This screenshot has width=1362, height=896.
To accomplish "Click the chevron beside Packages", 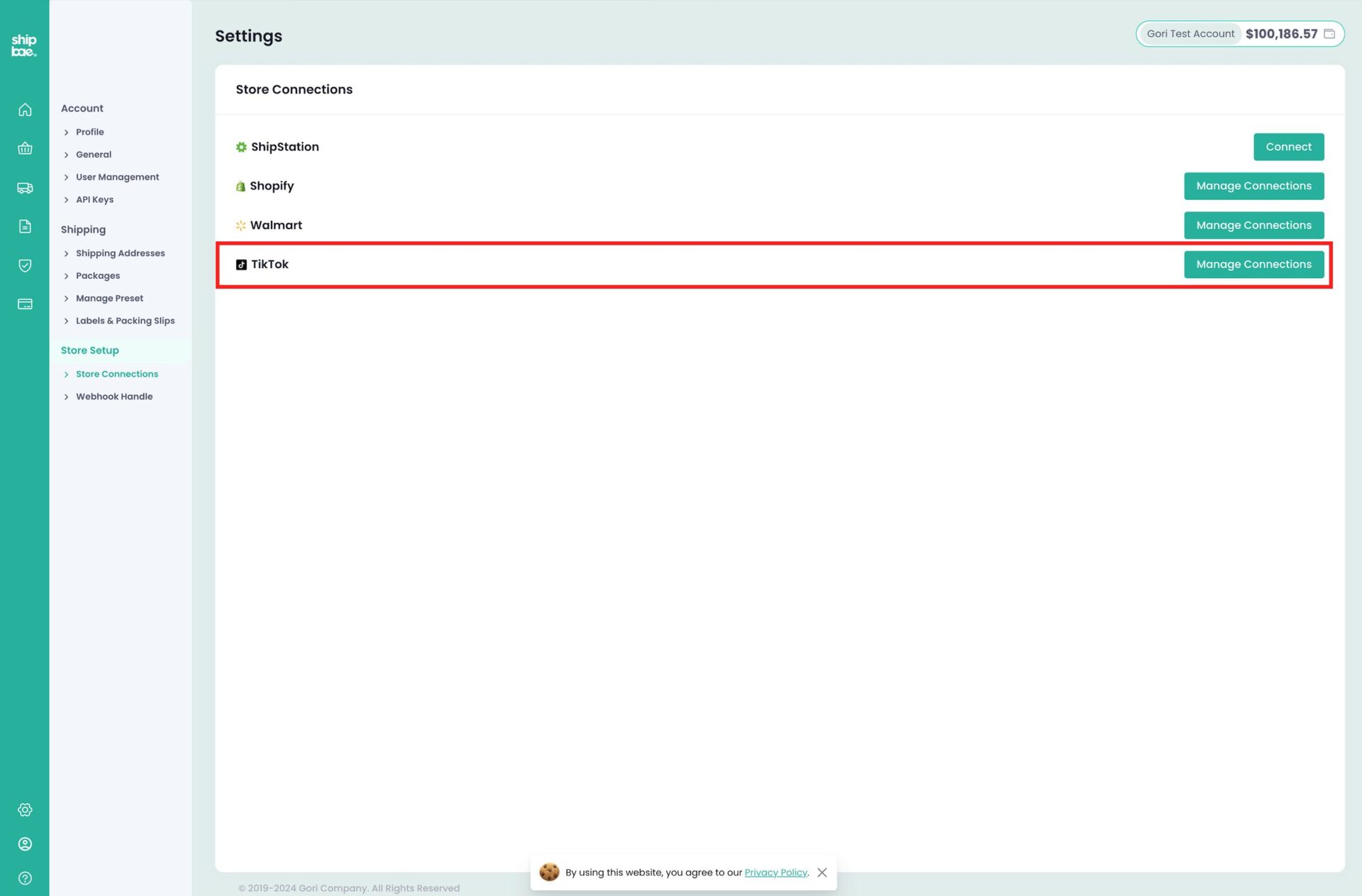I will [x=67, y=276].
